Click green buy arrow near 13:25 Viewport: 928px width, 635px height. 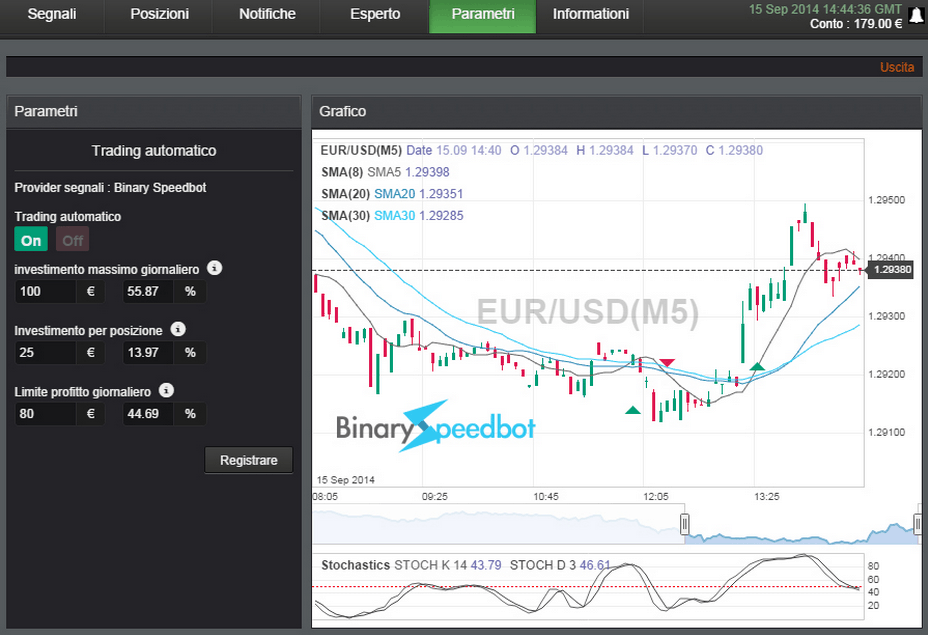(x=757, y=367)
